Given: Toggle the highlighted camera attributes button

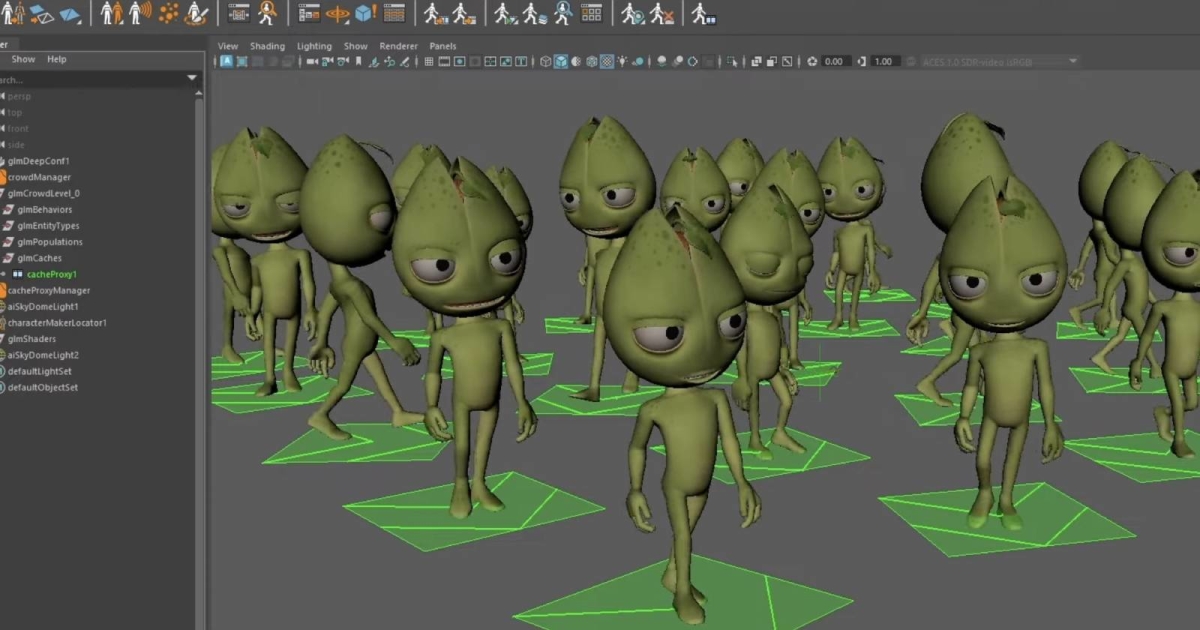Looking at the screenshot, I should click(226, 61).
